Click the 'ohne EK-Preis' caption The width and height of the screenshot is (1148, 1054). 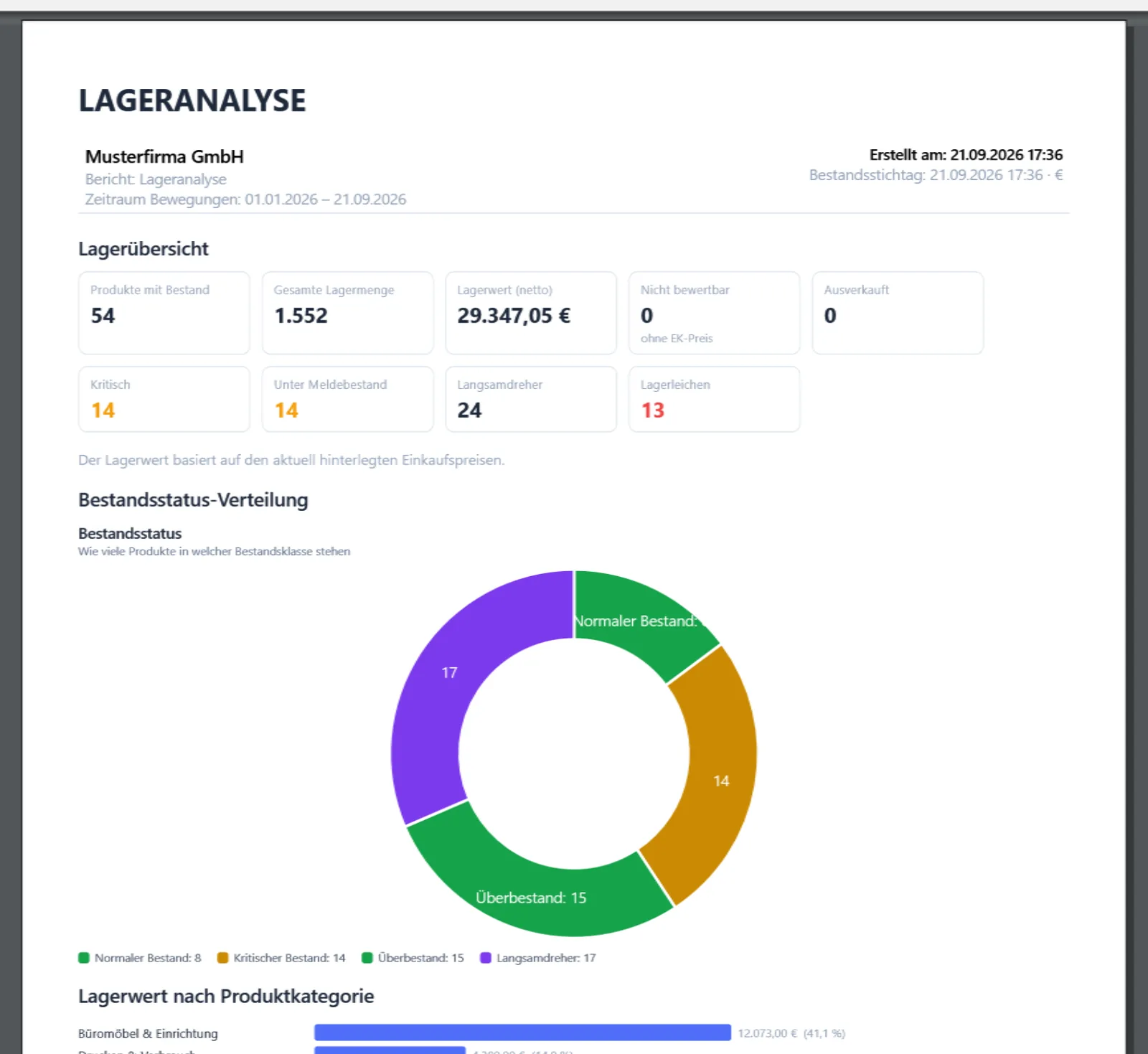(x=677, y=338)
